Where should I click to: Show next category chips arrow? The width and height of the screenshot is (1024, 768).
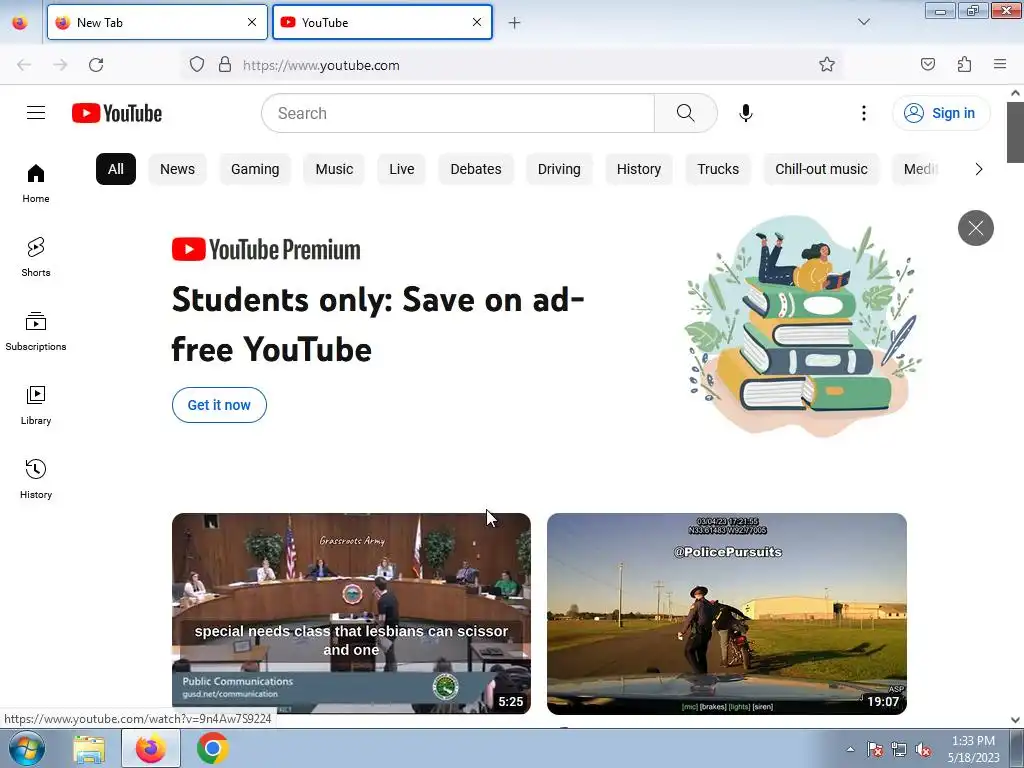[x=978, y=169]
